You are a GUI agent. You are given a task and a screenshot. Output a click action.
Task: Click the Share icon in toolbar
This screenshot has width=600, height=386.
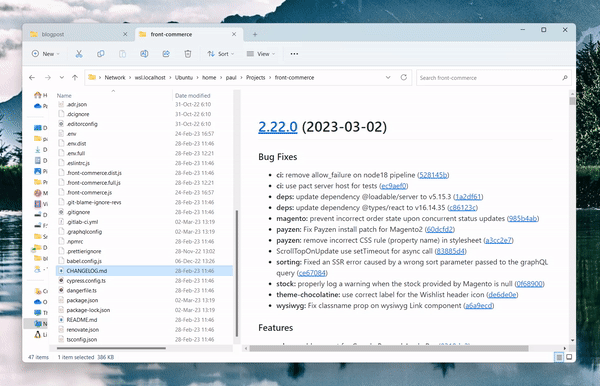click(166, 54)
